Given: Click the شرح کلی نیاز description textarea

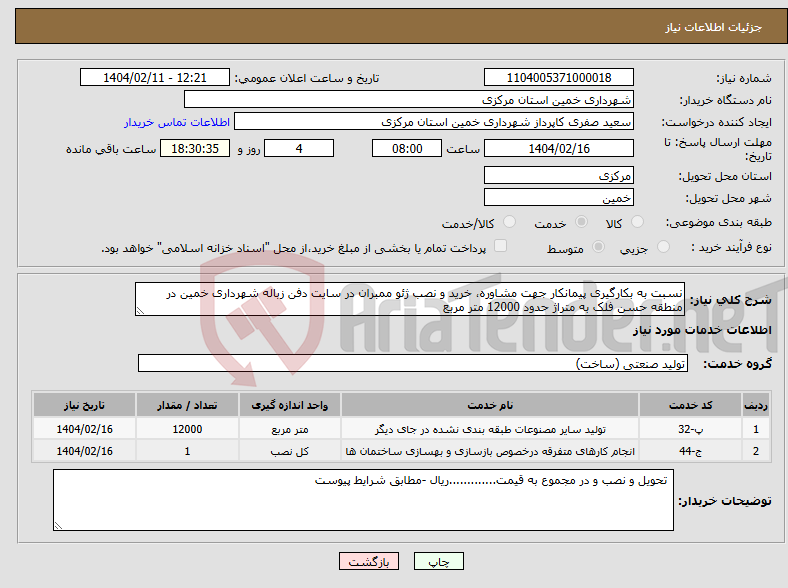Looking at the screenshot, I should click(x=410, y=299).
